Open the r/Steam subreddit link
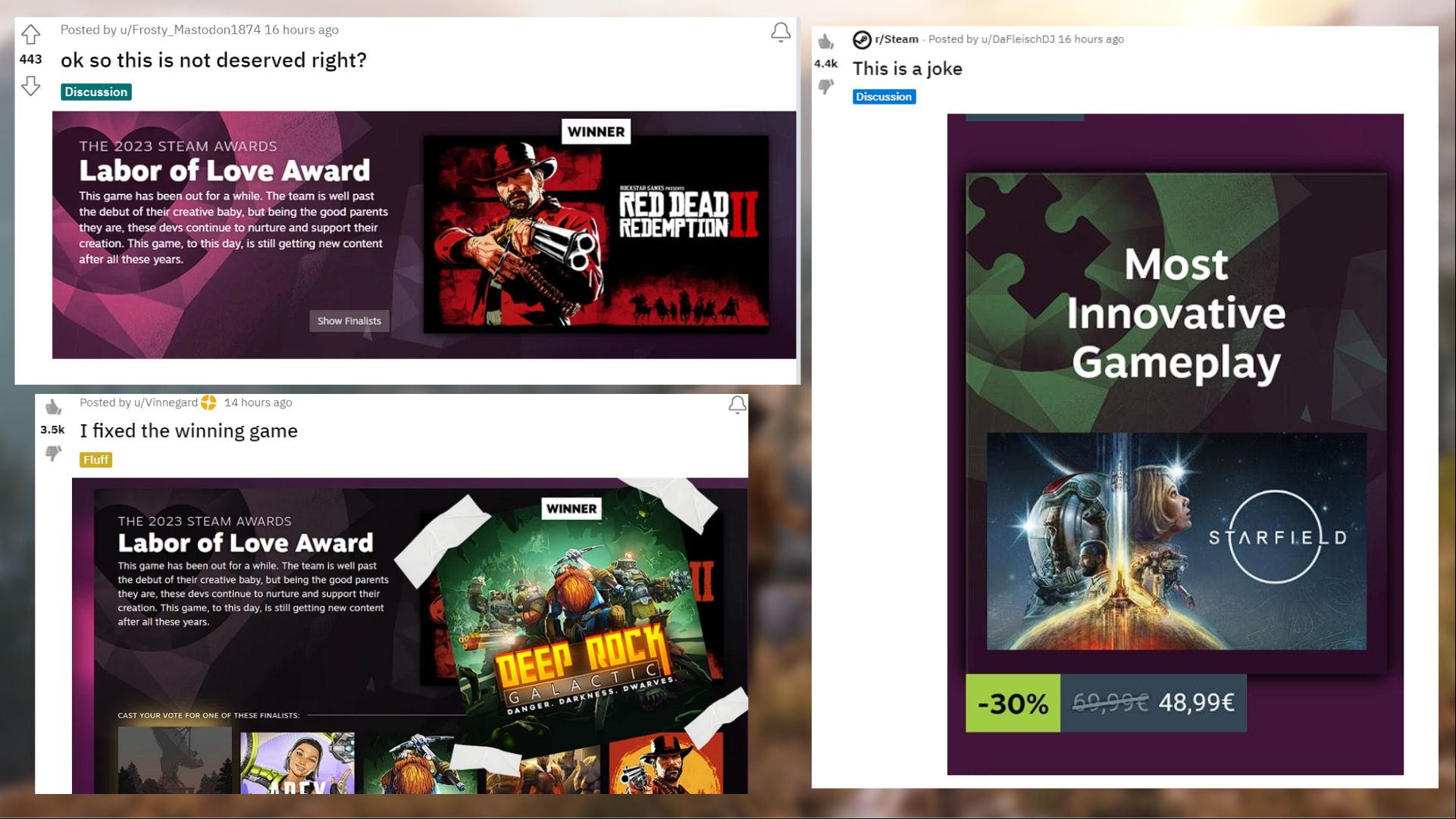The image size is (1456, 819). tap(897, 39)
